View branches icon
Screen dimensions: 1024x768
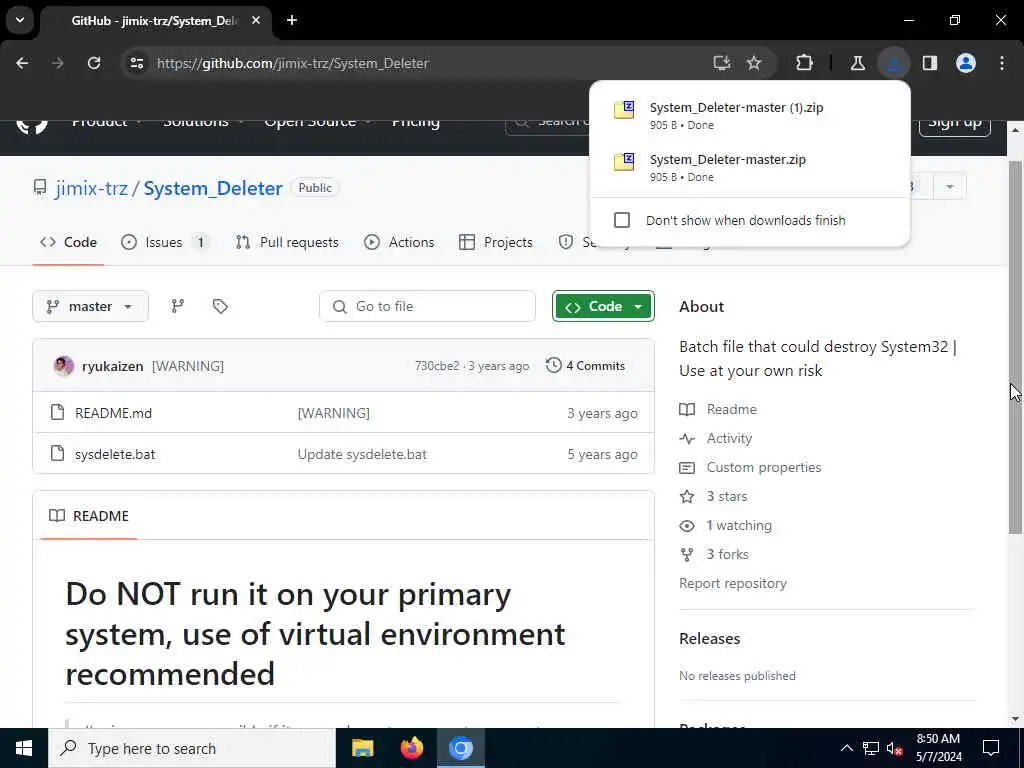178,306
